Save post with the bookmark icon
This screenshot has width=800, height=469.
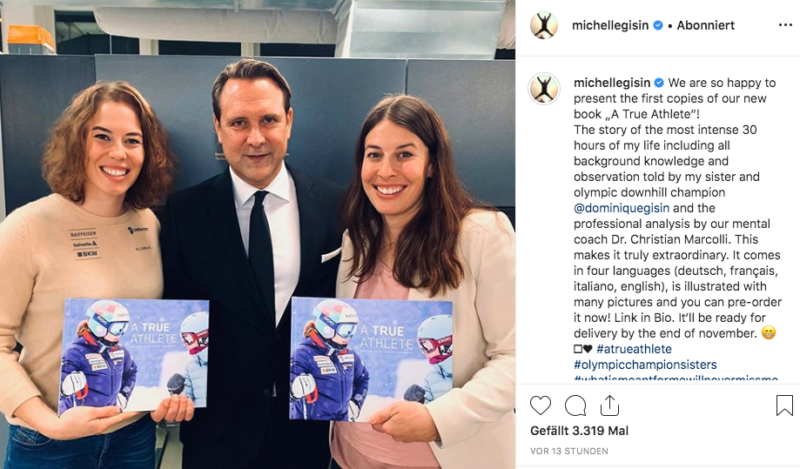pos(784,406)
